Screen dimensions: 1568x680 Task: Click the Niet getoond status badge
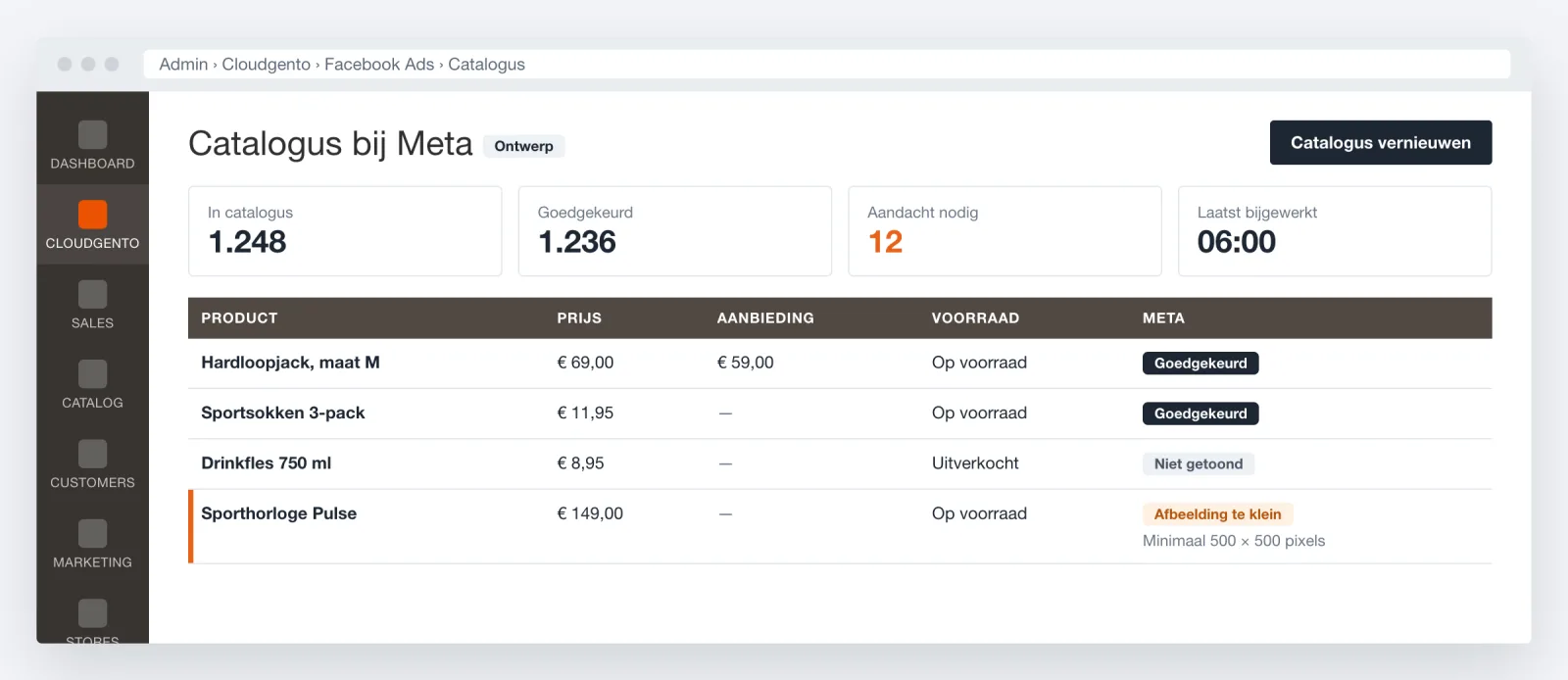(1199, 464)
